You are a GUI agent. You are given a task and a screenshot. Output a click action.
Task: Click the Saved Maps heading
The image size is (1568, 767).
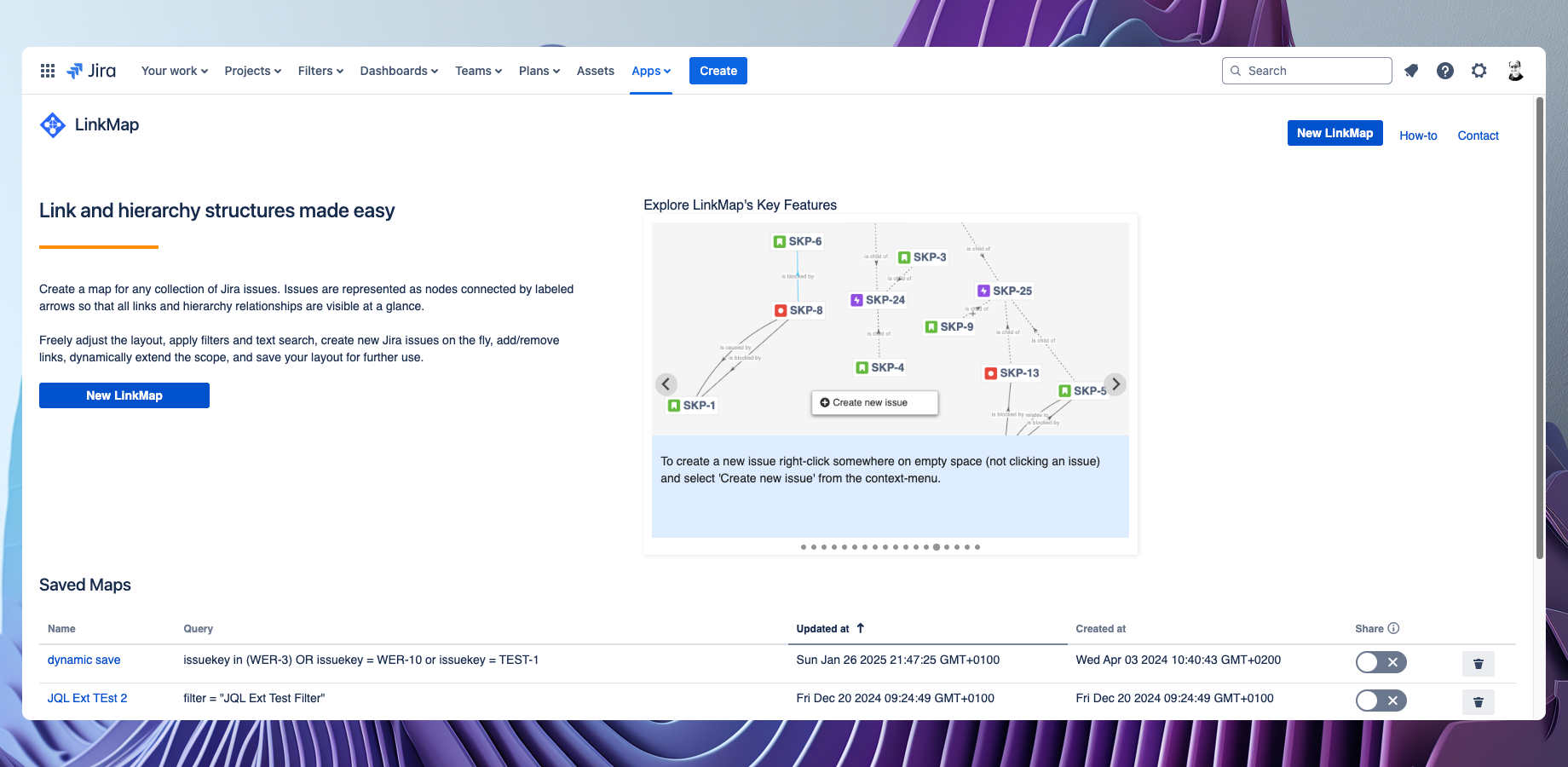(x=85, y=585)
